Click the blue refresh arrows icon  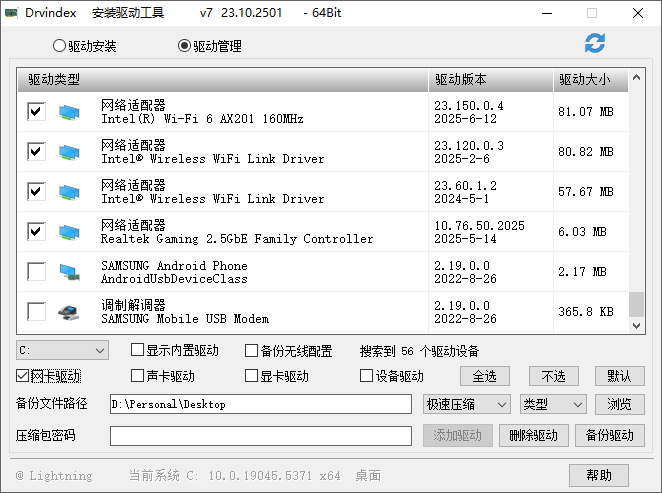(x=595, y=43)
